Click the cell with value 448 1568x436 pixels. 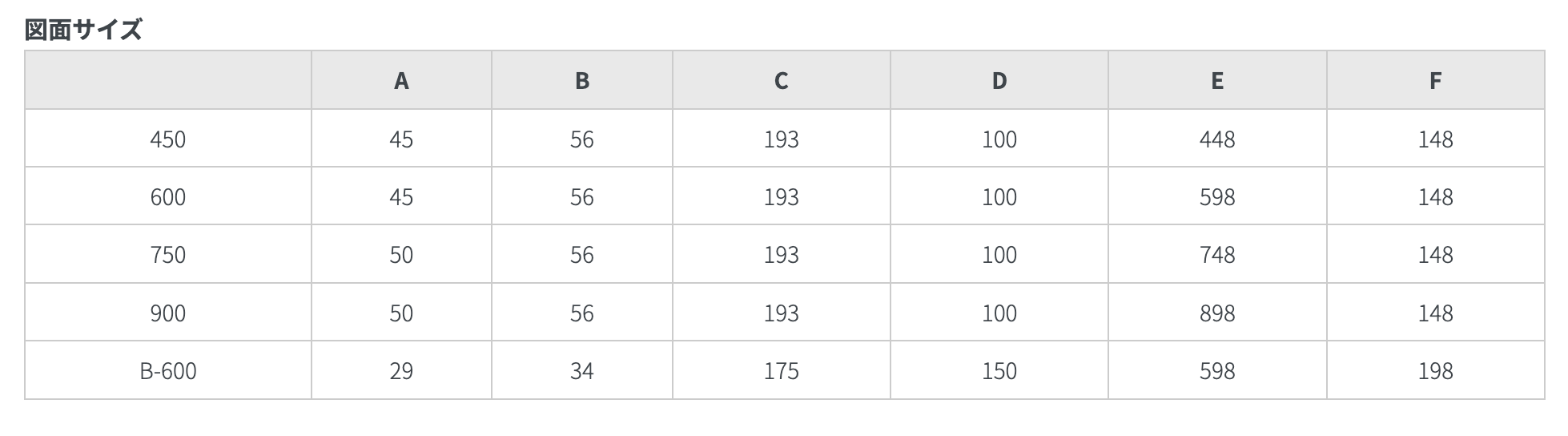coord(1217,139)
